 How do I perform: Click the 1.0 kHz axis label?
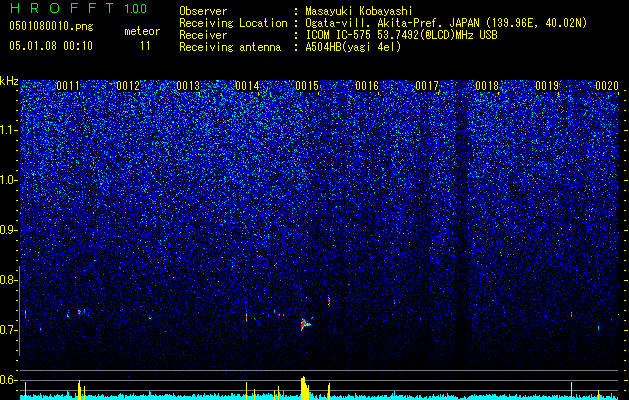8,180
